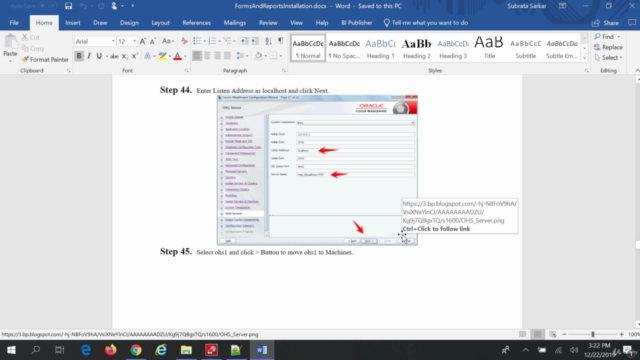Screen dimensions: 640x360
Task: Click the Shading paint bucket icon
Action: 258,56
